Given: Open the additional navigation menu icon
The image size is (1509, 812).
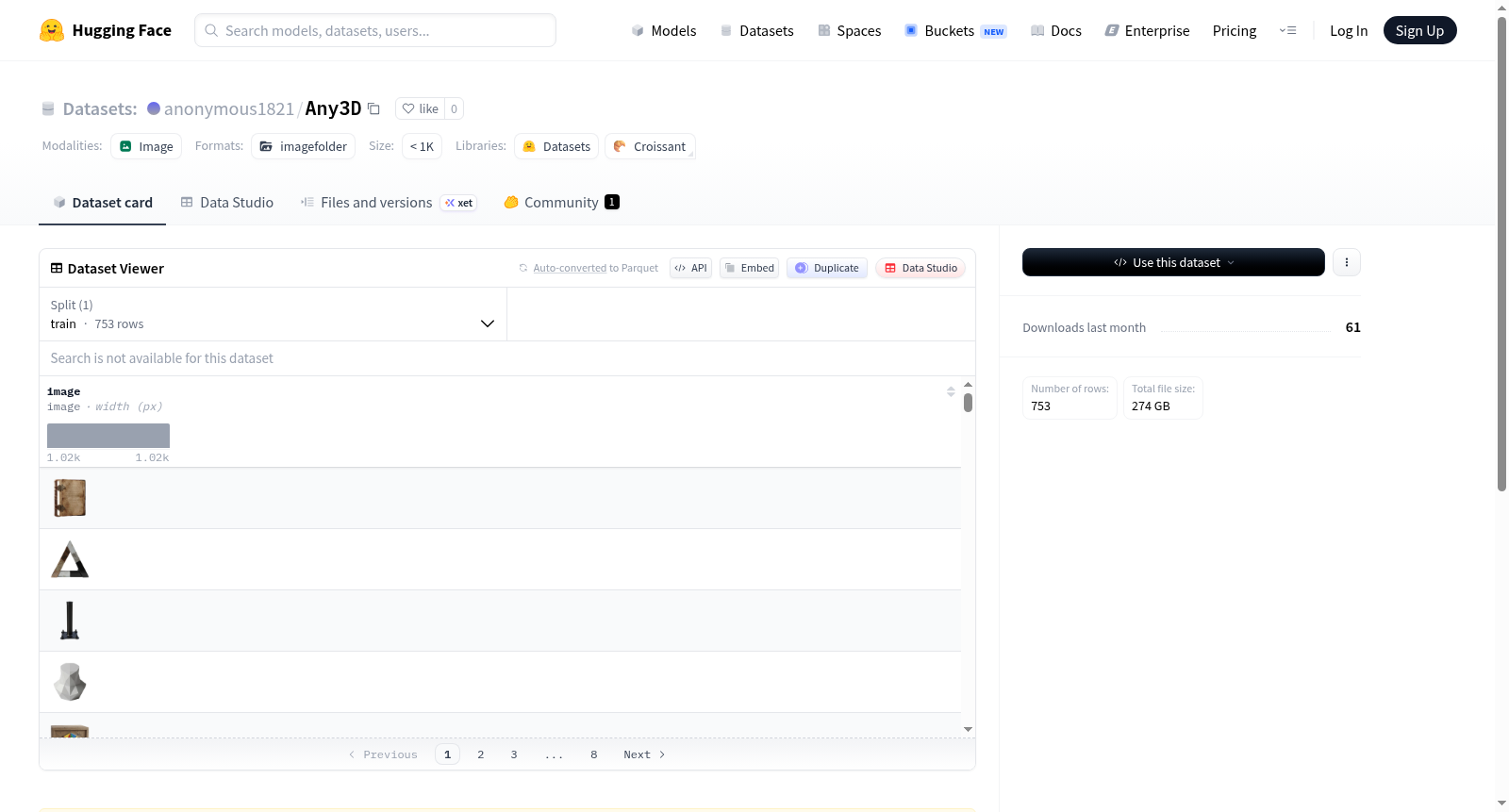Looking at the screenshot, I should [x=1287, y=30].
